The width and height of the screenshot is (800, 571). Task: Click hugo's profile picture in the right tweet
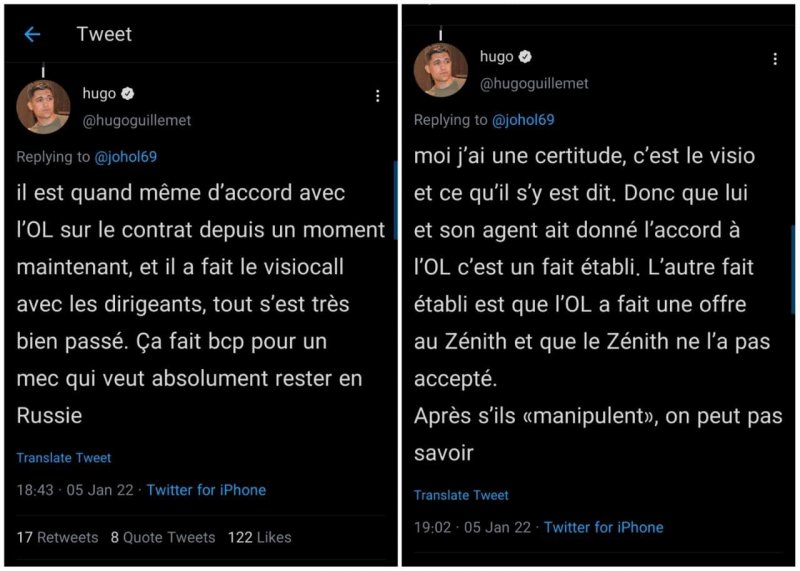(441, 70)
